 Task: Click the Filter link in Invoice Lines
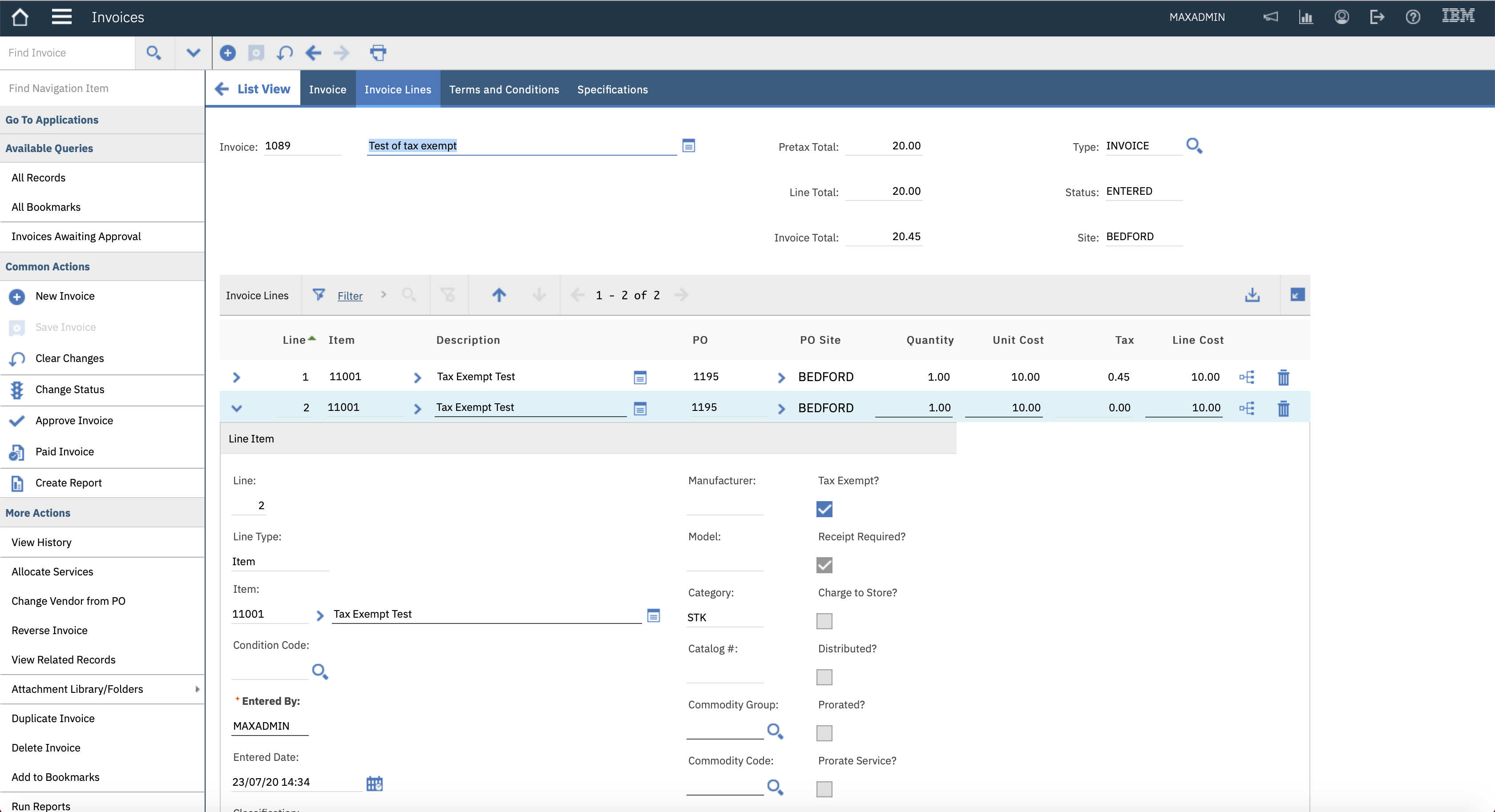(350, 296)
